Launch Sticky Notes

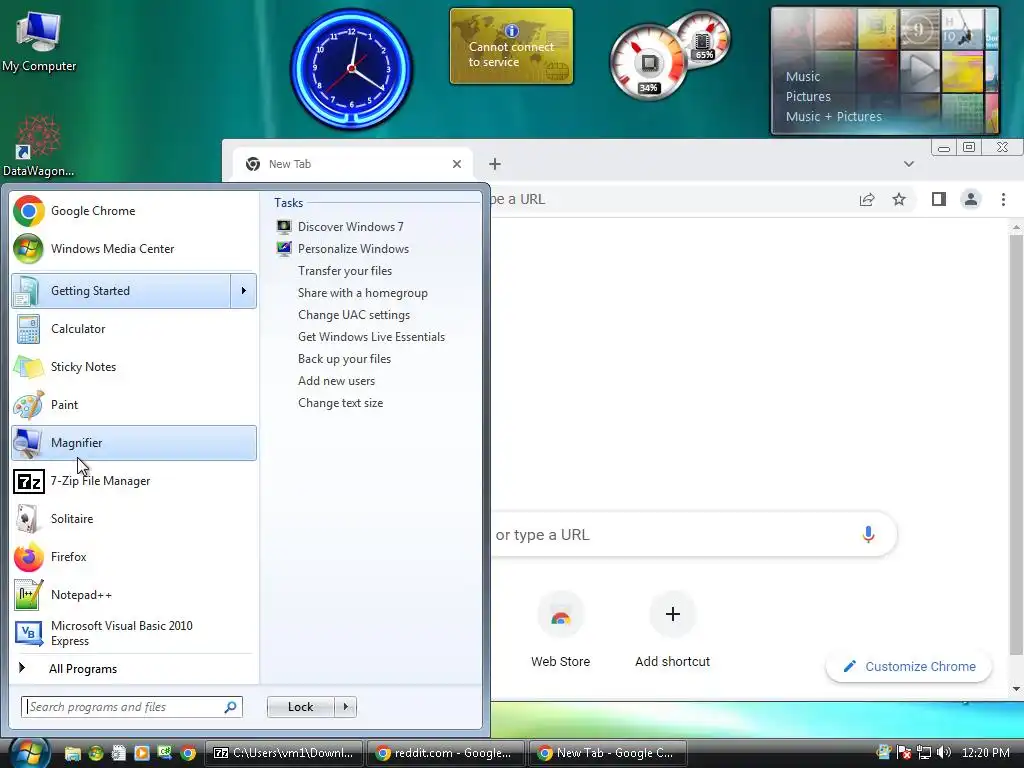pyautogui.click(x=134, y=366)
